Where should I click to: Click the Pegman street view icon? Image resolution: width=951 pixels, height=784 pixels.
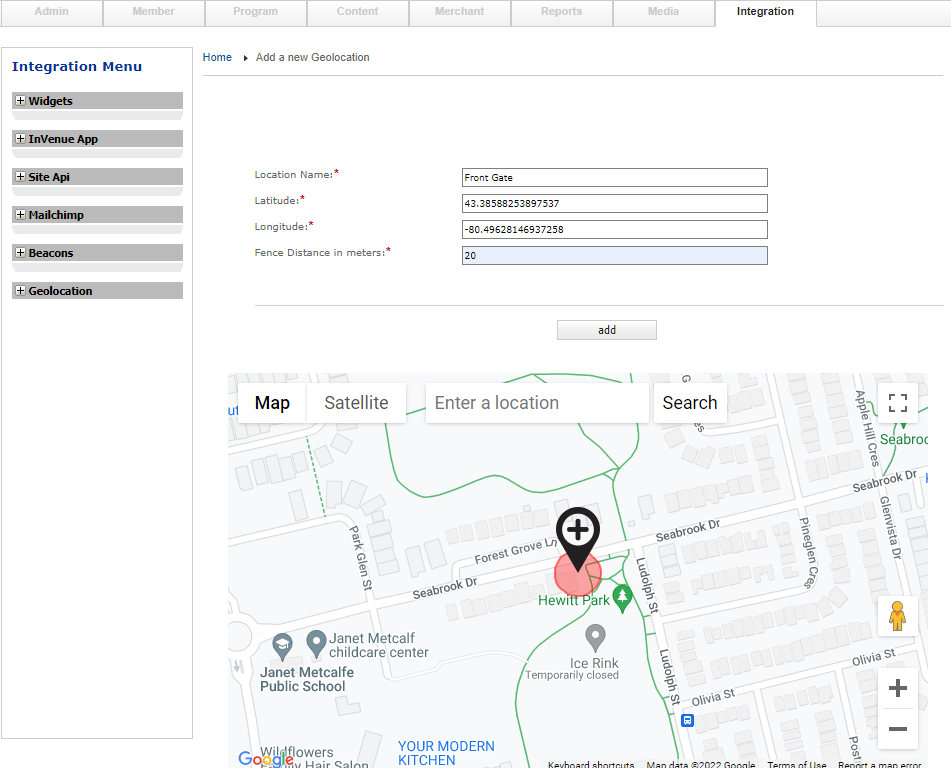click(x=897, y=616)
